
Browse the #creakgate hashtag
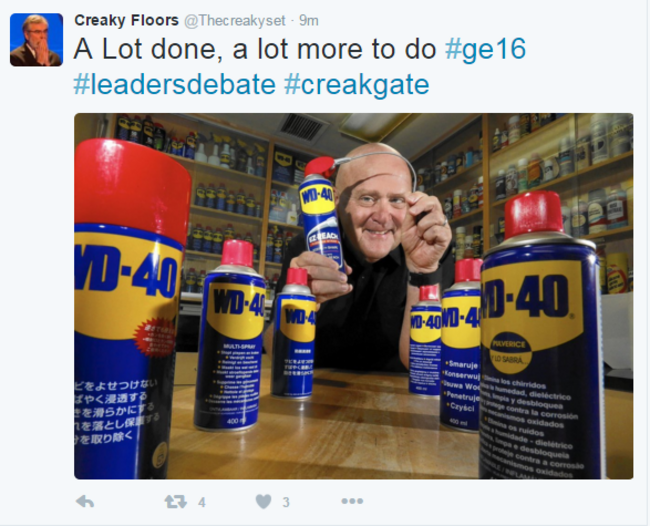[x=357, y=85]
